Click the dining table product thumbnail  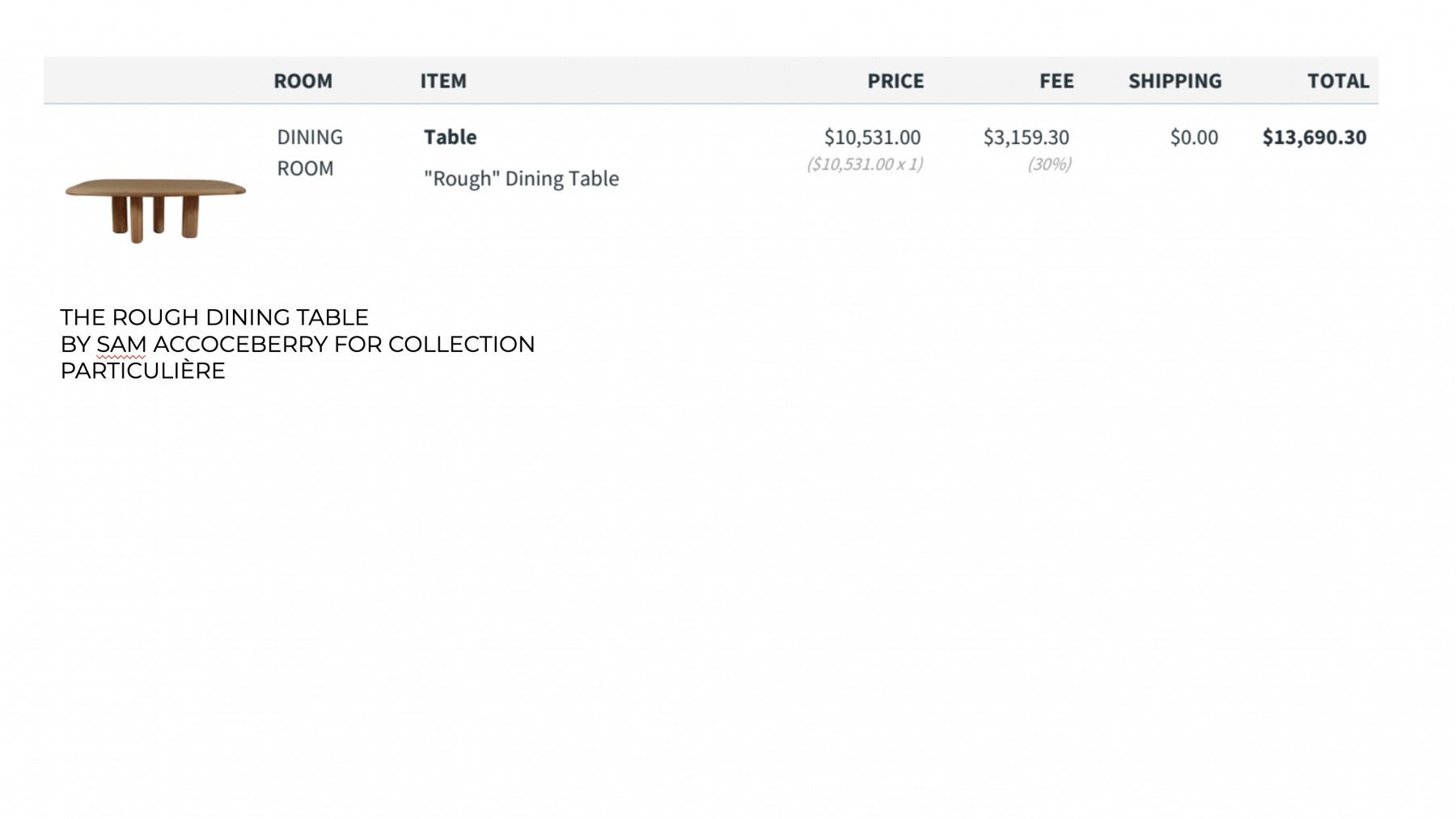pos(155,209)
